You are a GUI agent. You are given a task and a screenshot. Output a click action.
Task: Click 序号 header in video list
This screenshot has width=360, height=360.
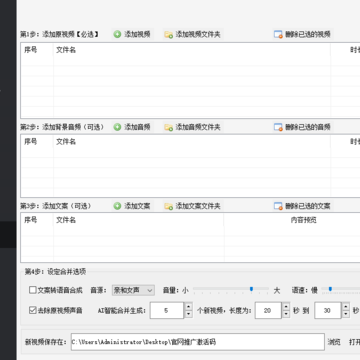[x=30, y=50]
